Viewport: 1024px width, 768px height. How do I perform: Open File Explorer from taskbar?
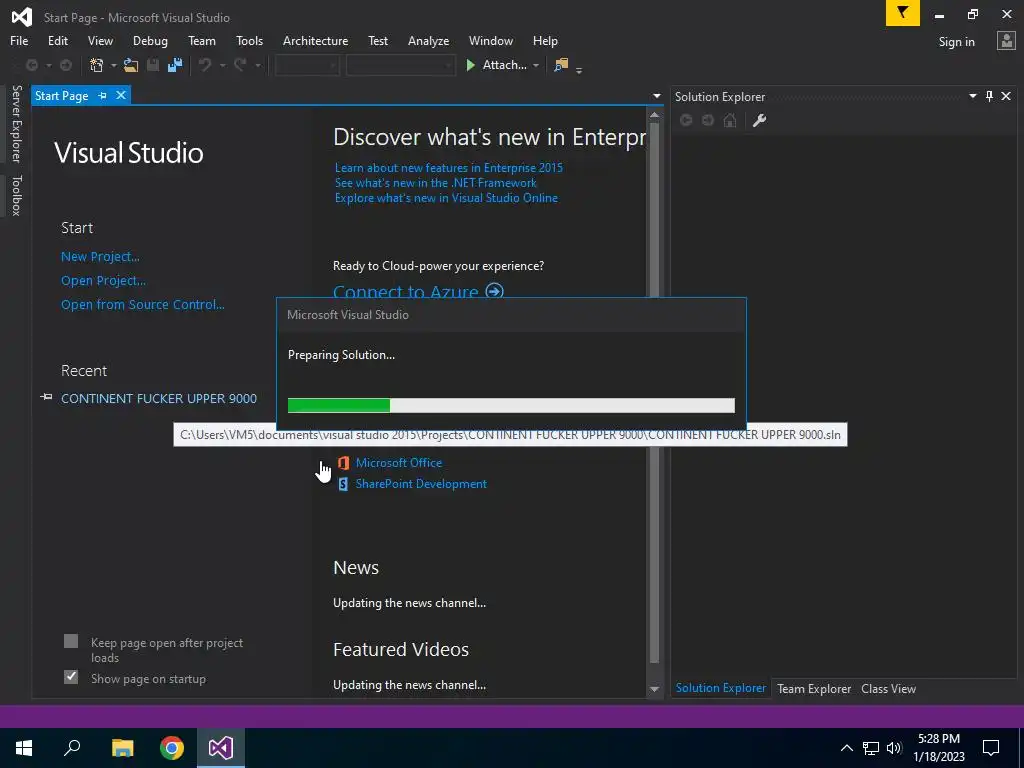click(x=123, y=748)
